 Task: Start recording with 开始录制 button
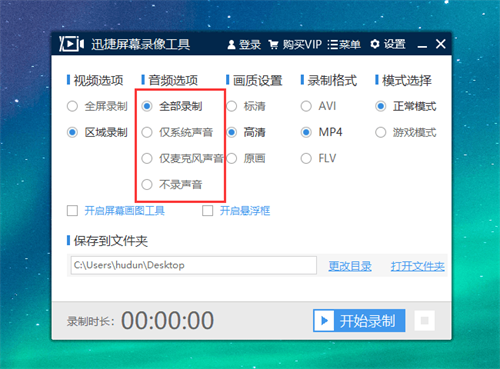click(359, 321)
